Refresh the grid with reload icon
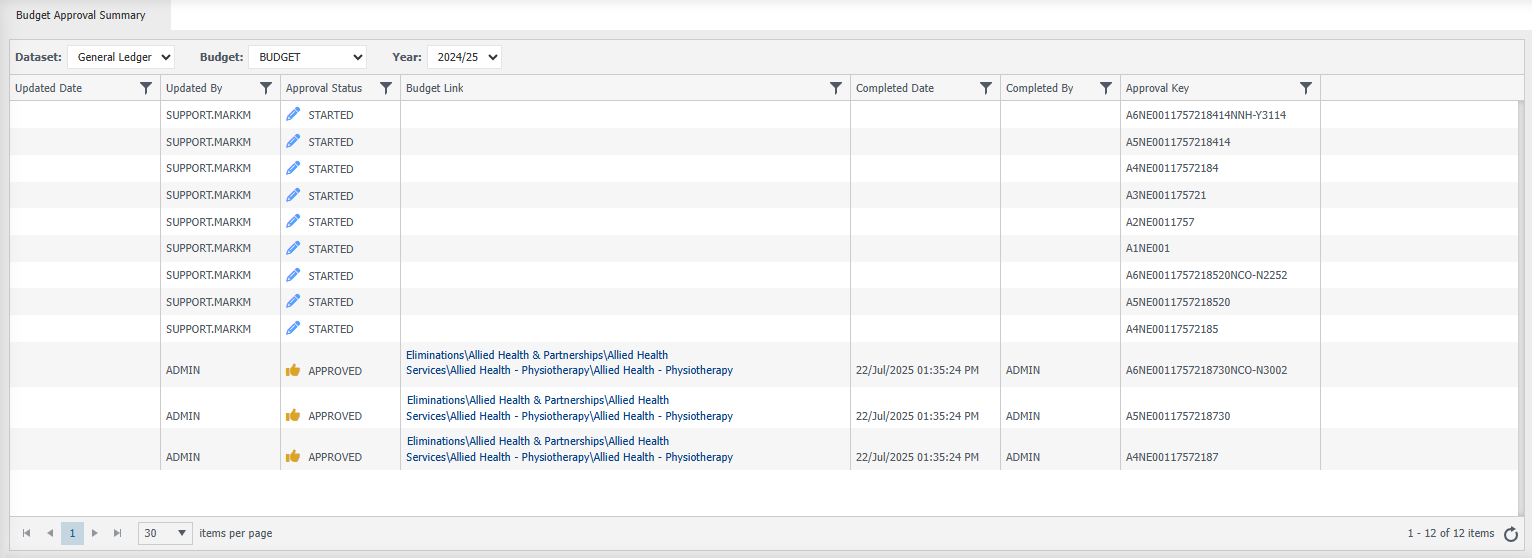The height and width of the screenshot is (558, 1532). [x=1511, y=534]
